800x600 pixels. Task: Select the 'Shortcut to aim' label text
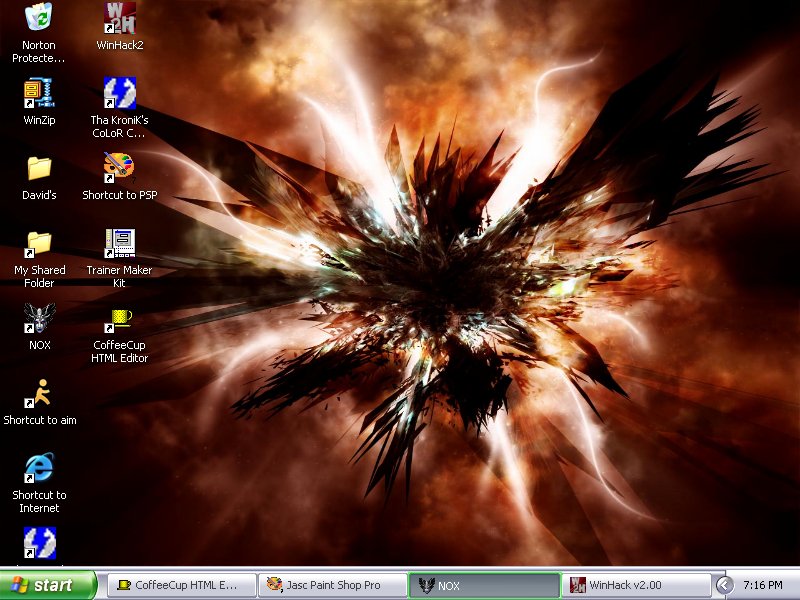40,420
